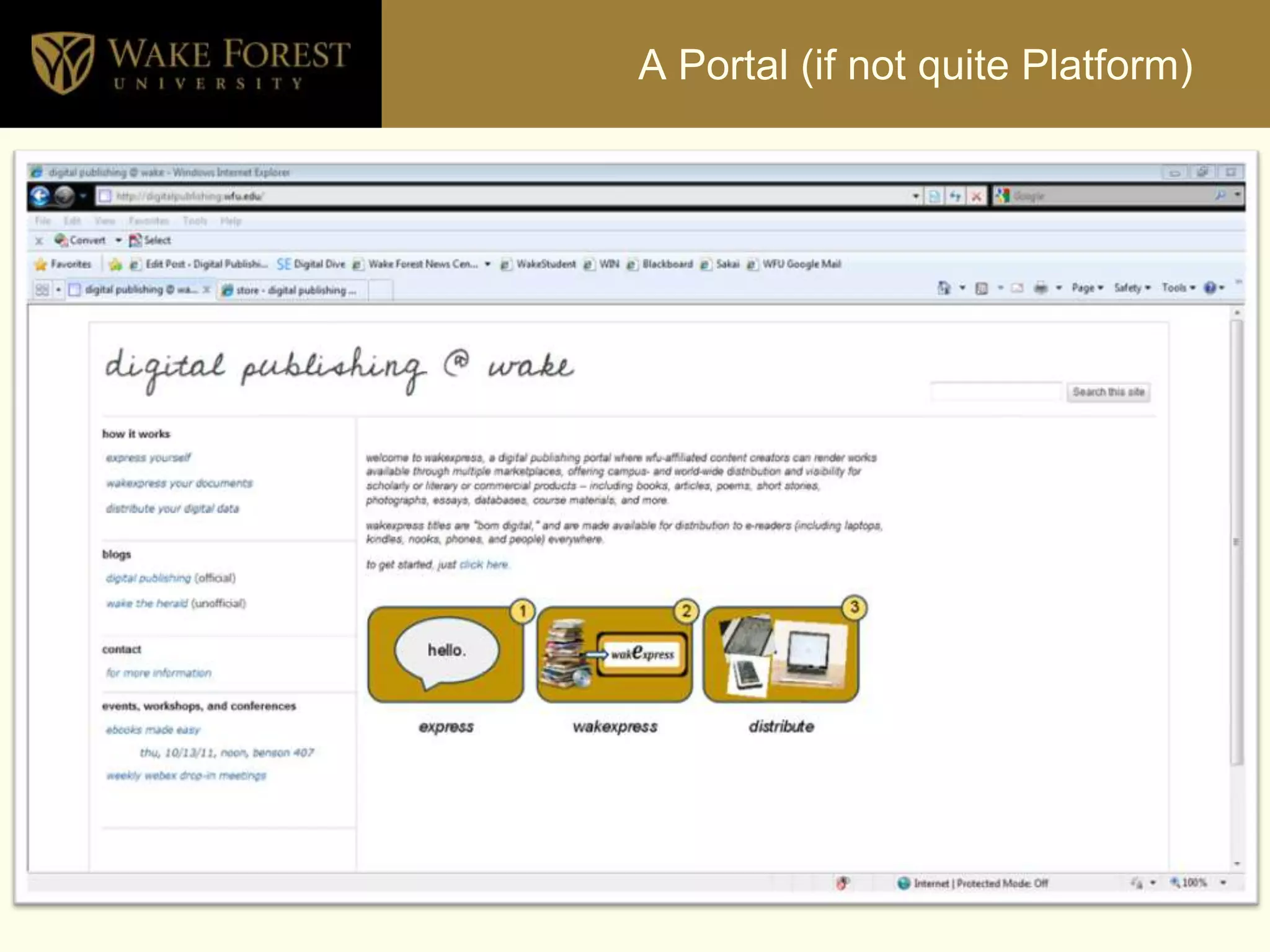Screen dimensions: 1270x952
Task: Click the 'click here' get started link
Action: pos(484,565)
